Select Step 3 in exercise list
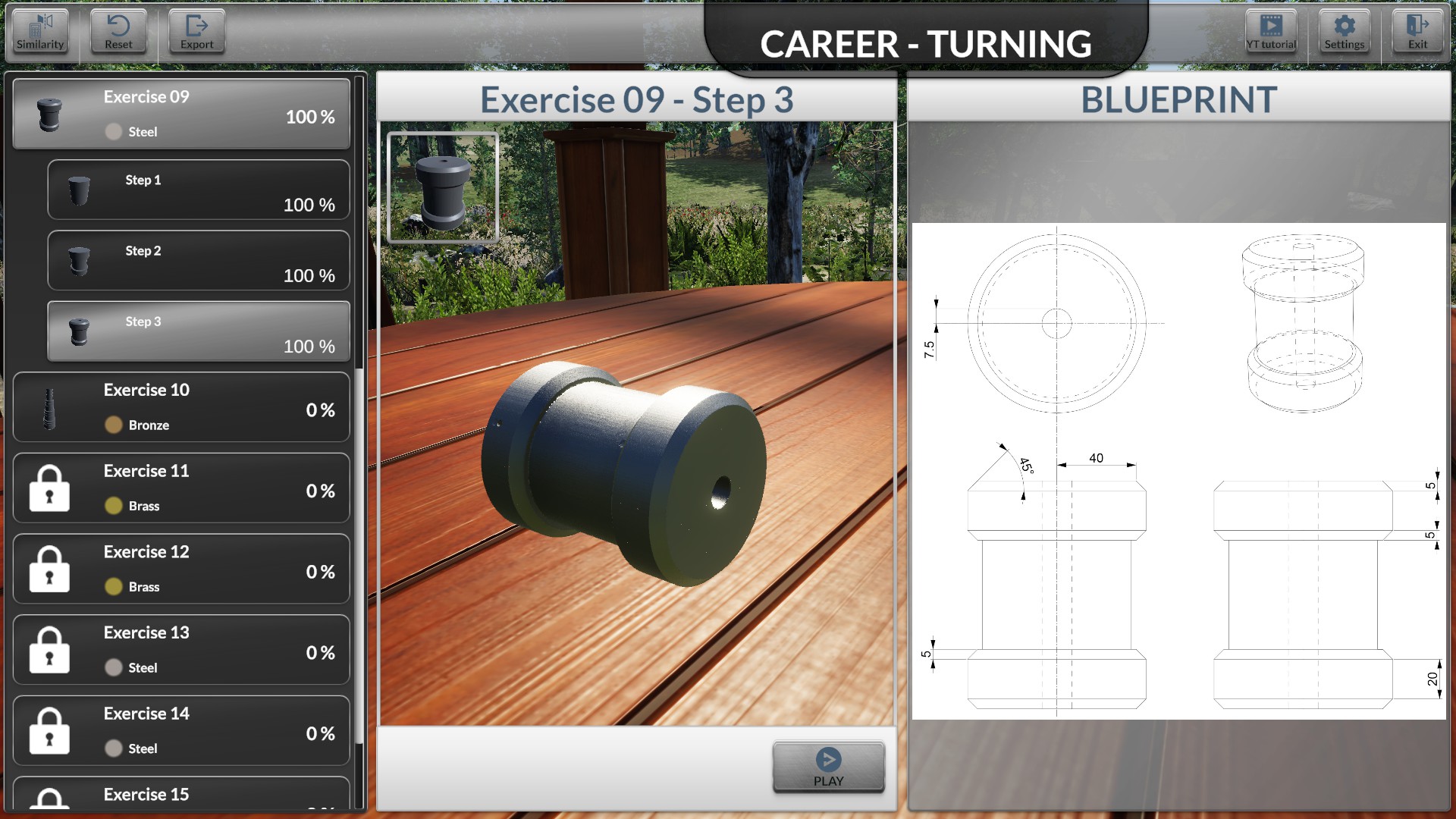 tap(198, 332)
